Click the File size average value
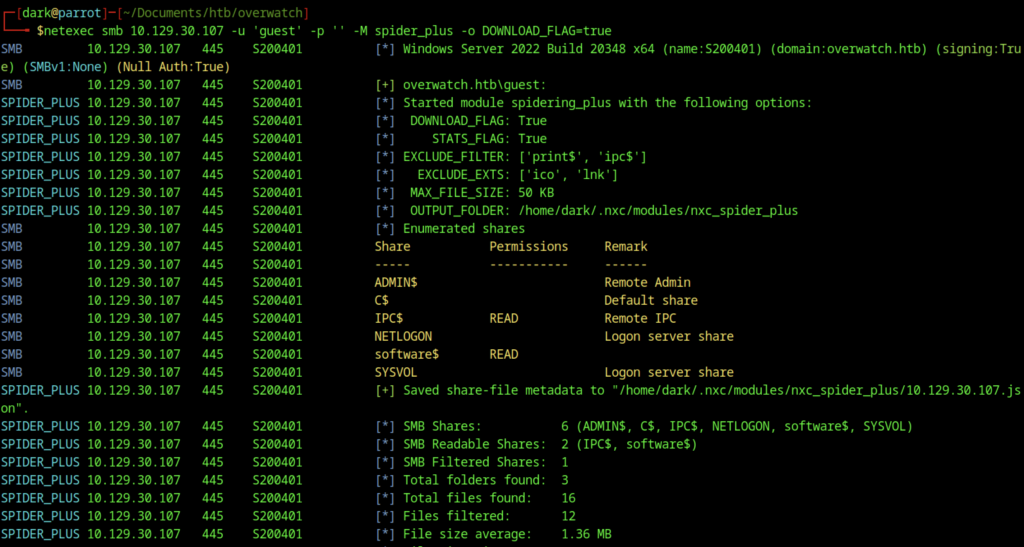Screen dimensions: 1024x547 point(586,534)
